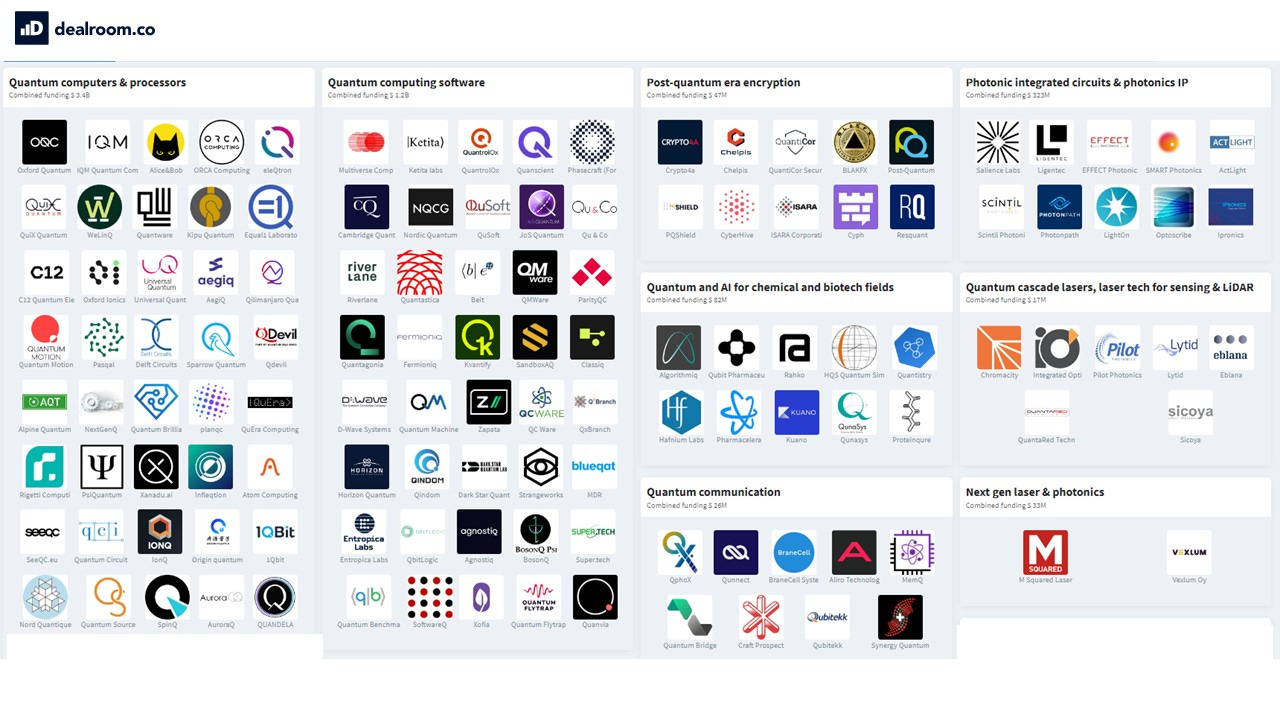The image size is (1280, 720).
Task: Select the 'Proteinqure' company label
Action: click(912, 440)
